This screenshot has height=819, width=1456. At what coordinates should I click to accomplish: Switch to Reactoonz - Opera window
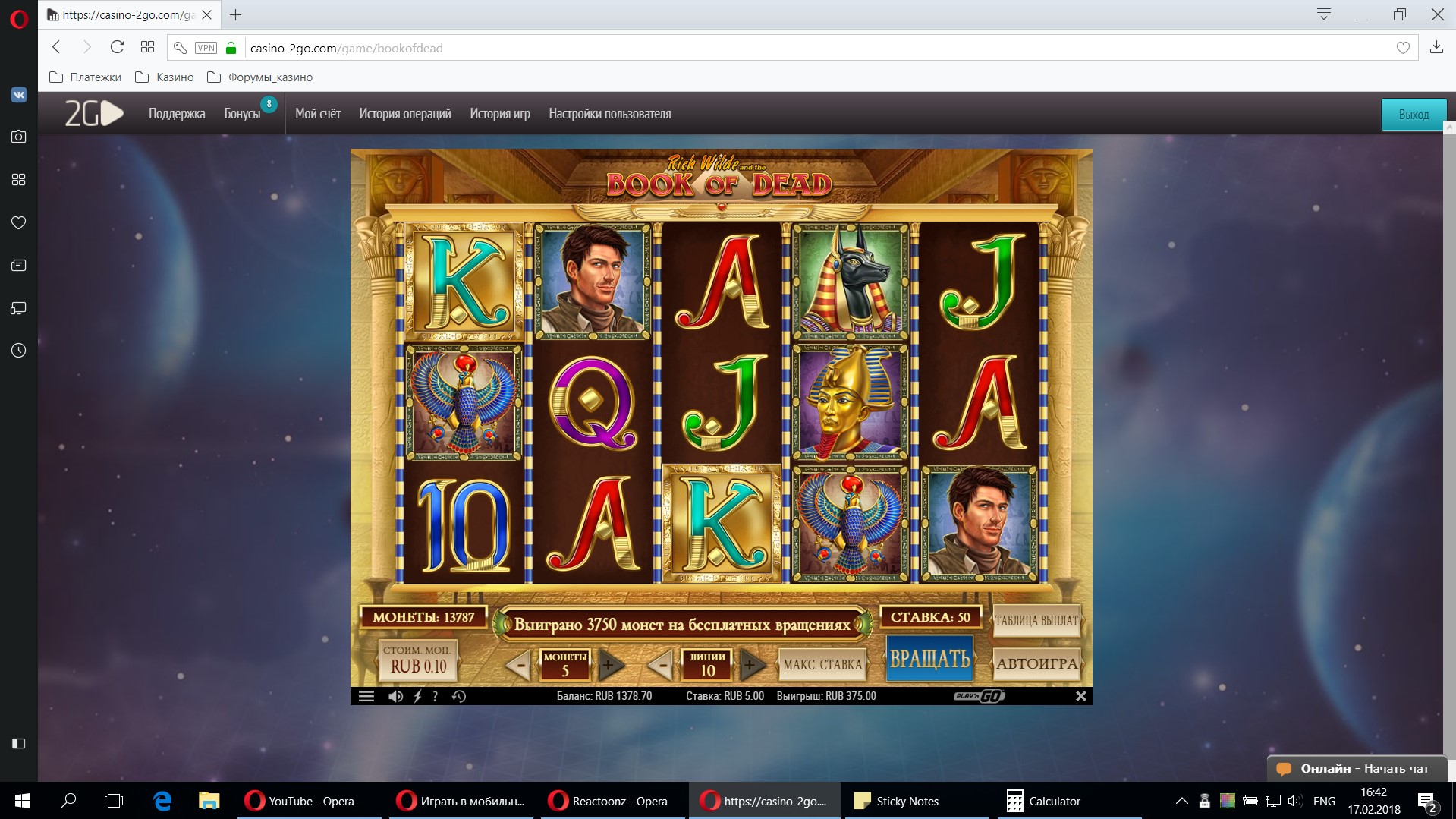[613, 801]
